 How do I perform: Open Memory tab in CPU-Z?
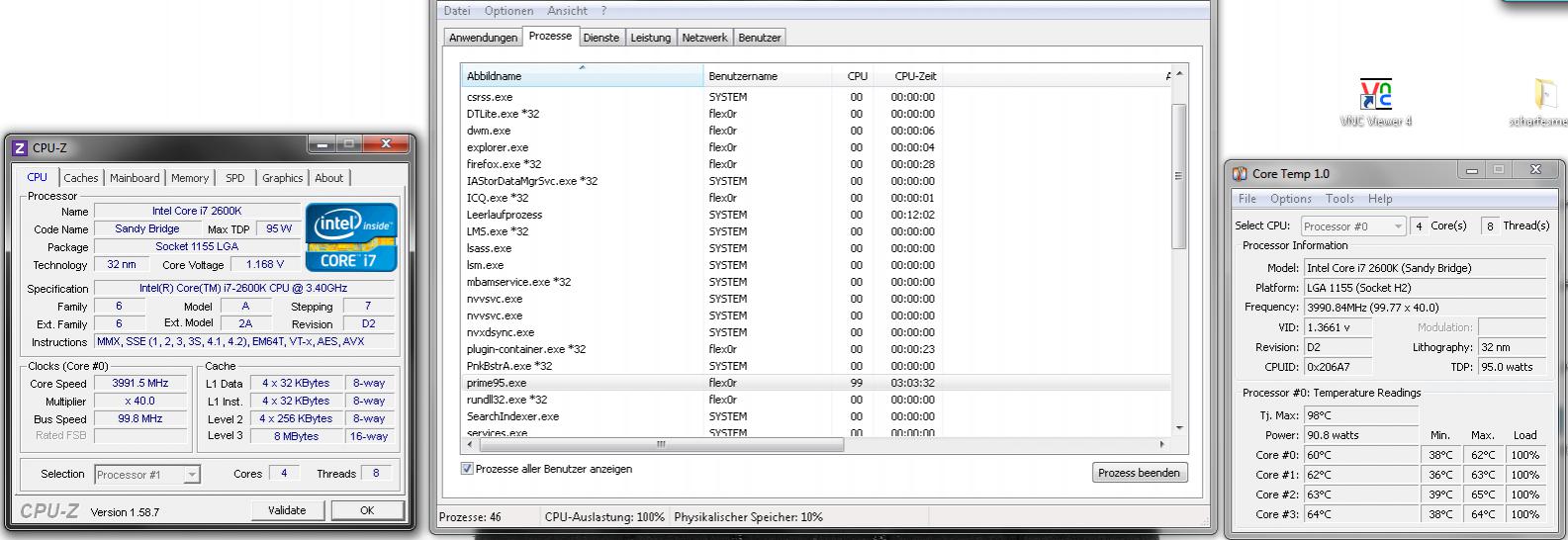pyautogui.click(x=190, y=178)
